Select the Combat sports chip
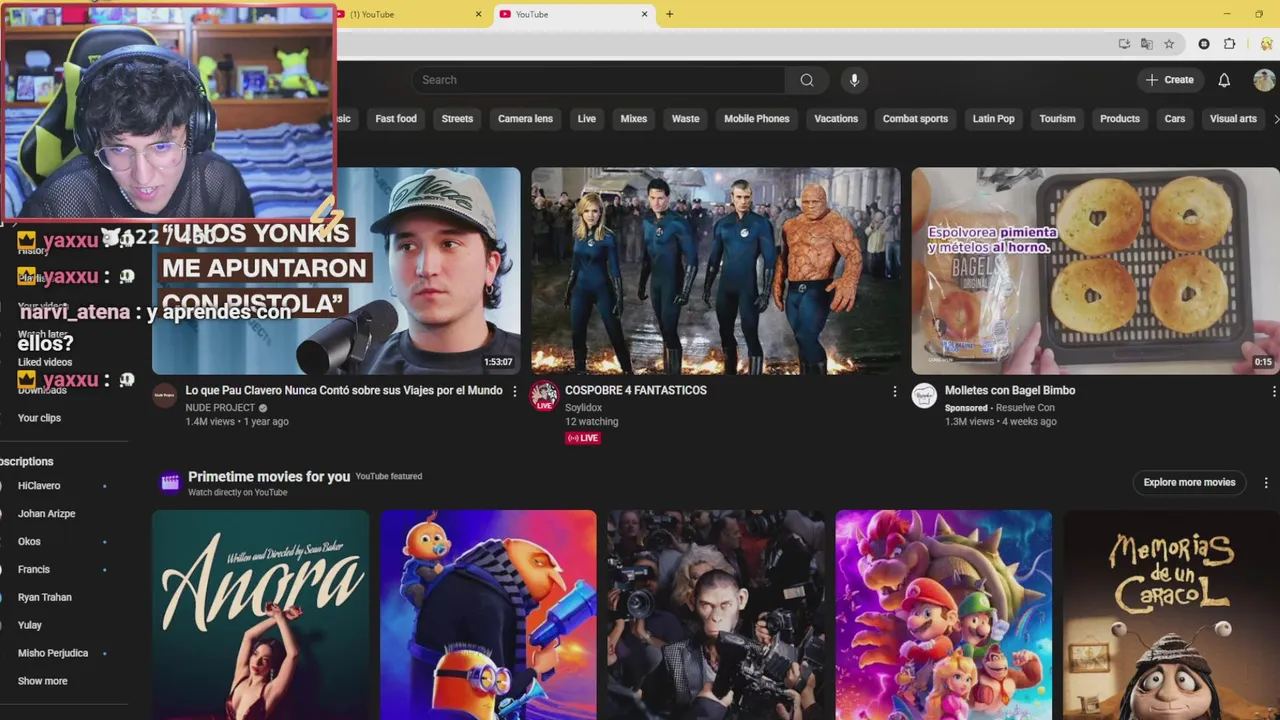The width and height of the screenshot is (1280, 720). (915, 119)
